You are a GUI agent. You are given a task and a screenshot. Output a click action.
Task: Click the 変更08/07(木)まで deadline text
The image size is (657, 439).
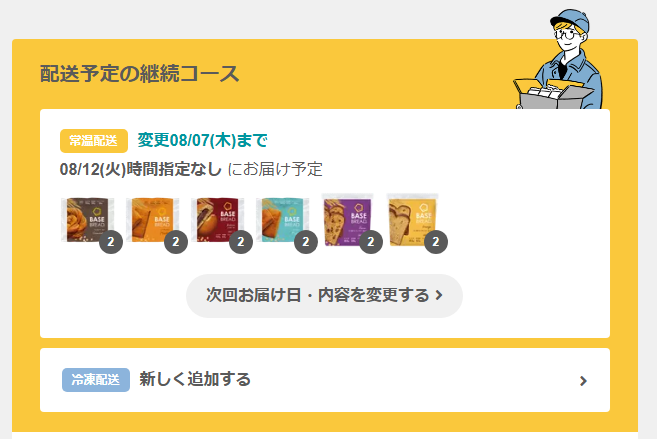pyautogui.click(x=202, y=140)
